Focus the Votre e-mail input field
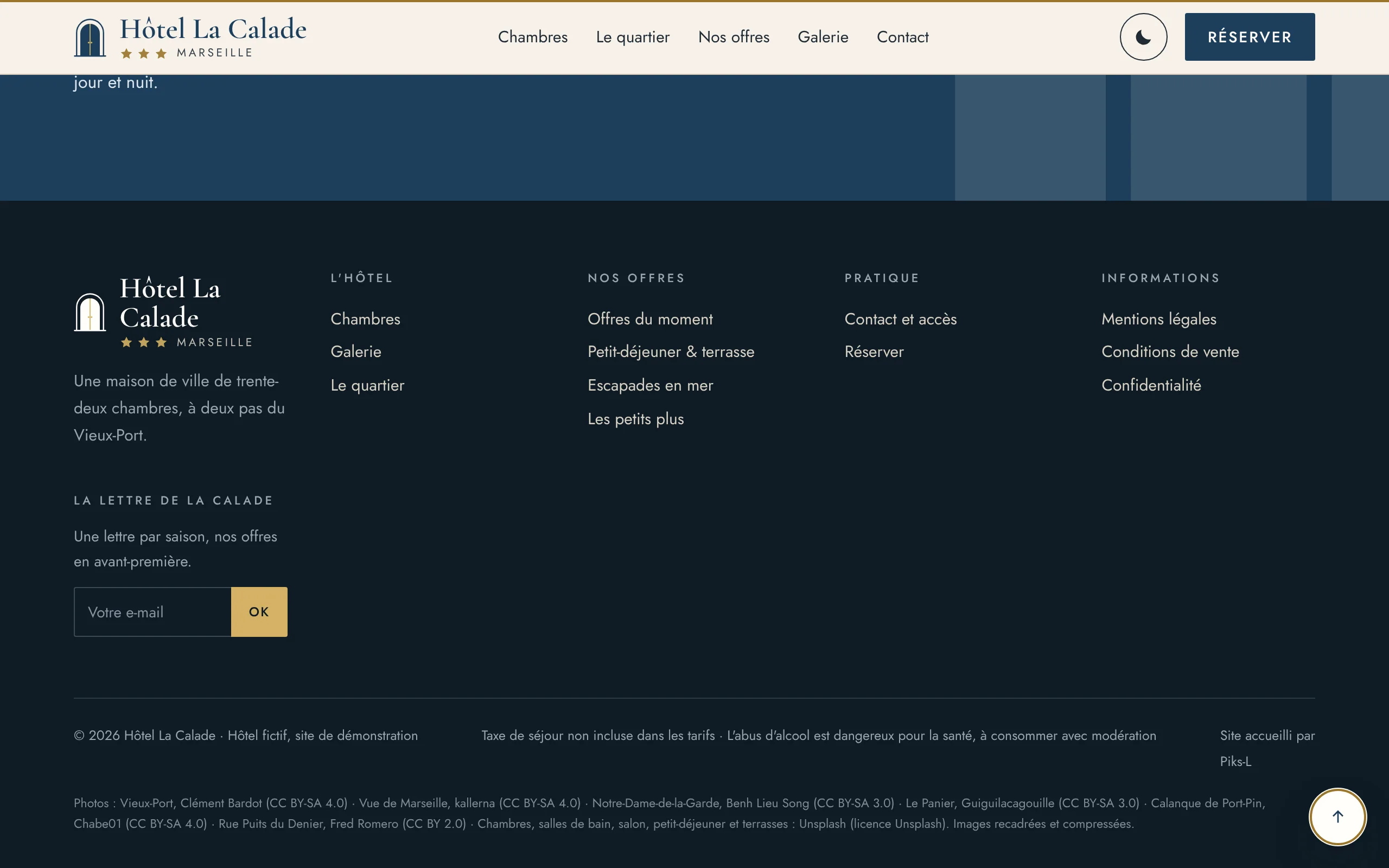Viewport: 1389px width, 868px height. point(152,612)
